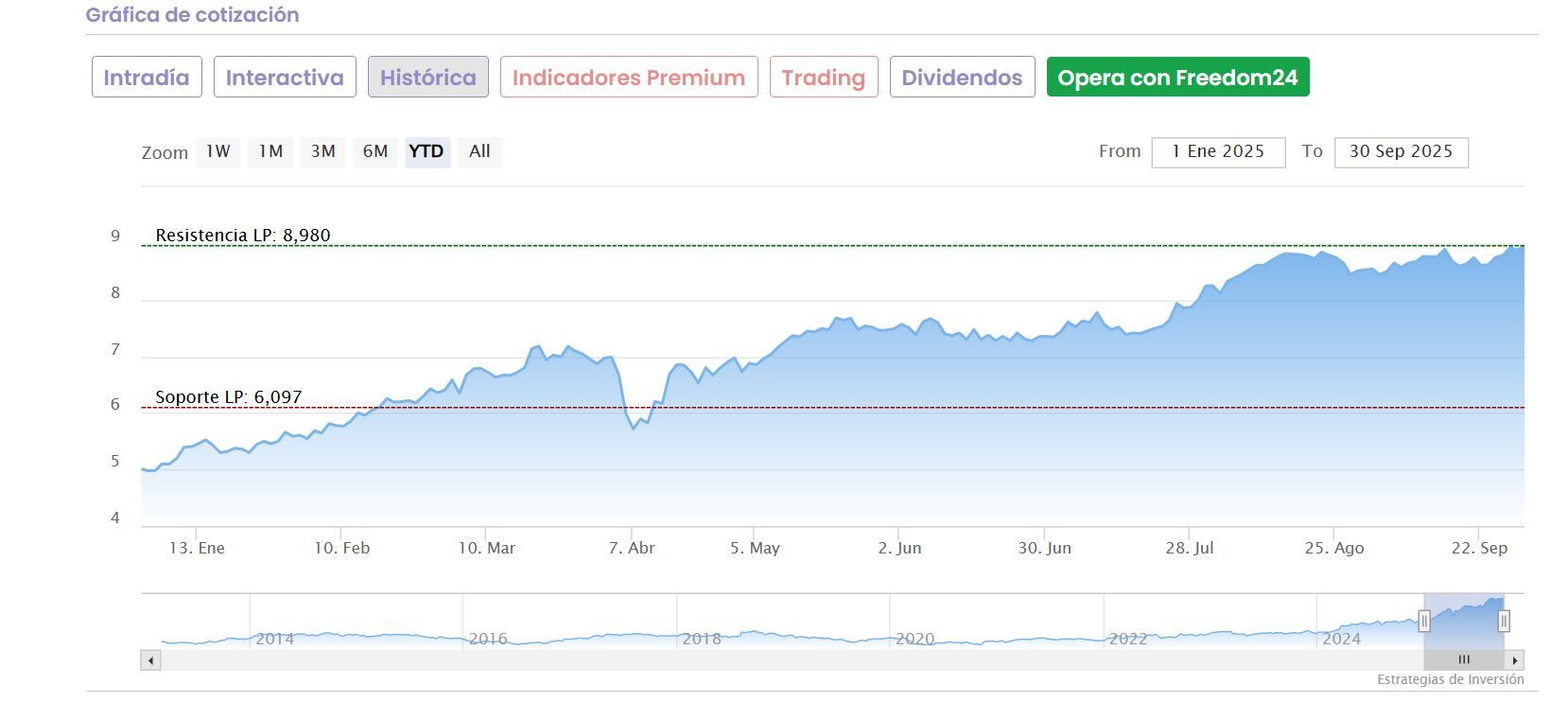Click the From date field

pos(1218,152)
